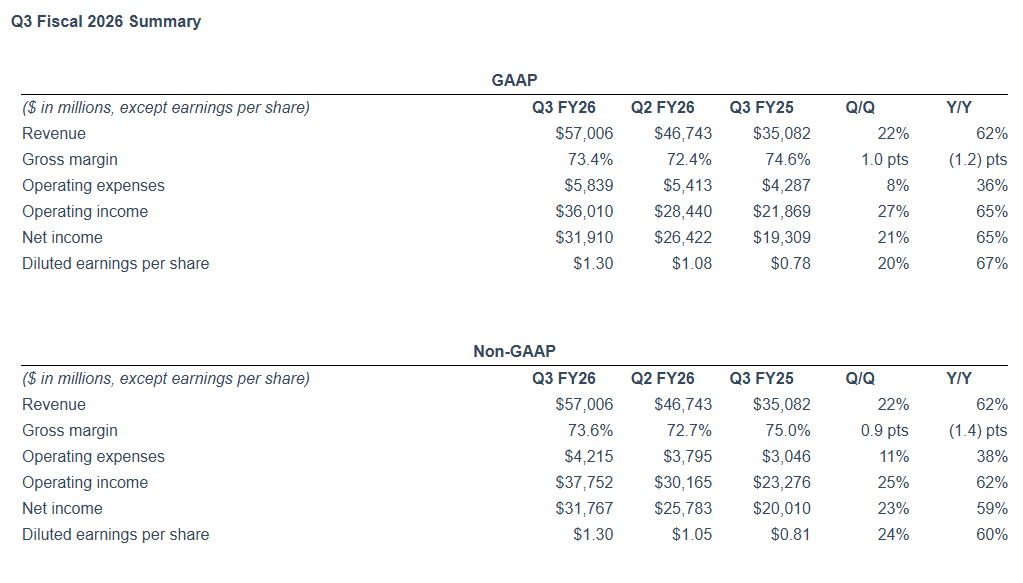Click the "Q3 Fiscal 2026 Summary" heading

click(x=105, y=21)
